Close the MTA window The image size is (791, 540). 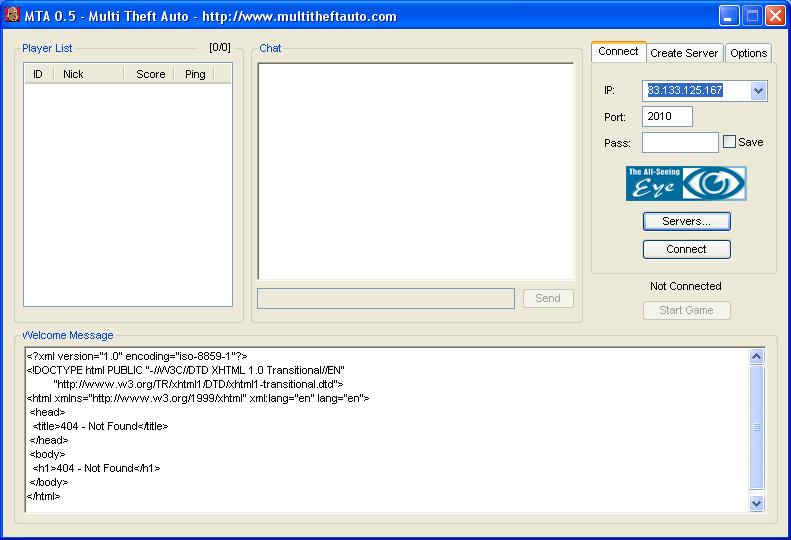(775, 16)
